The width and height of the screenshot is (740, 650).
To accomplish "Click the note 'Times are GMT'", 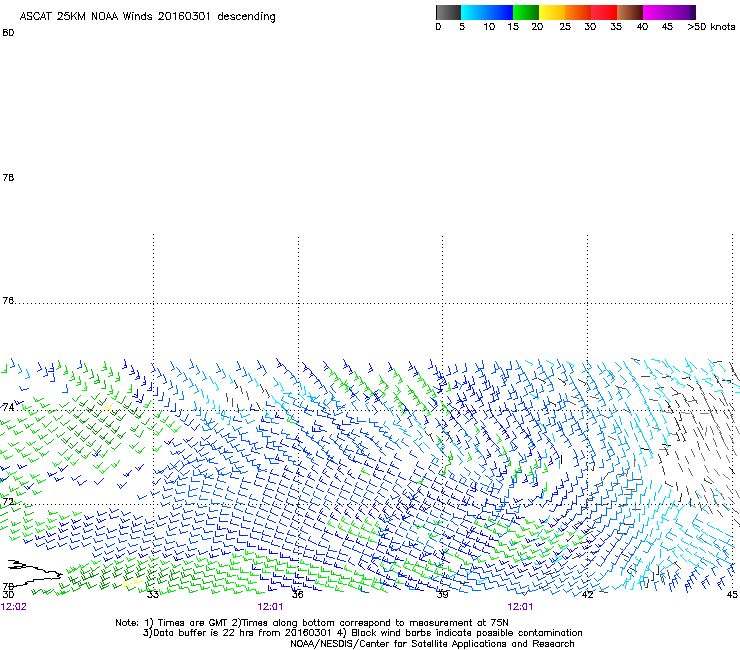I will pos(193,623).
